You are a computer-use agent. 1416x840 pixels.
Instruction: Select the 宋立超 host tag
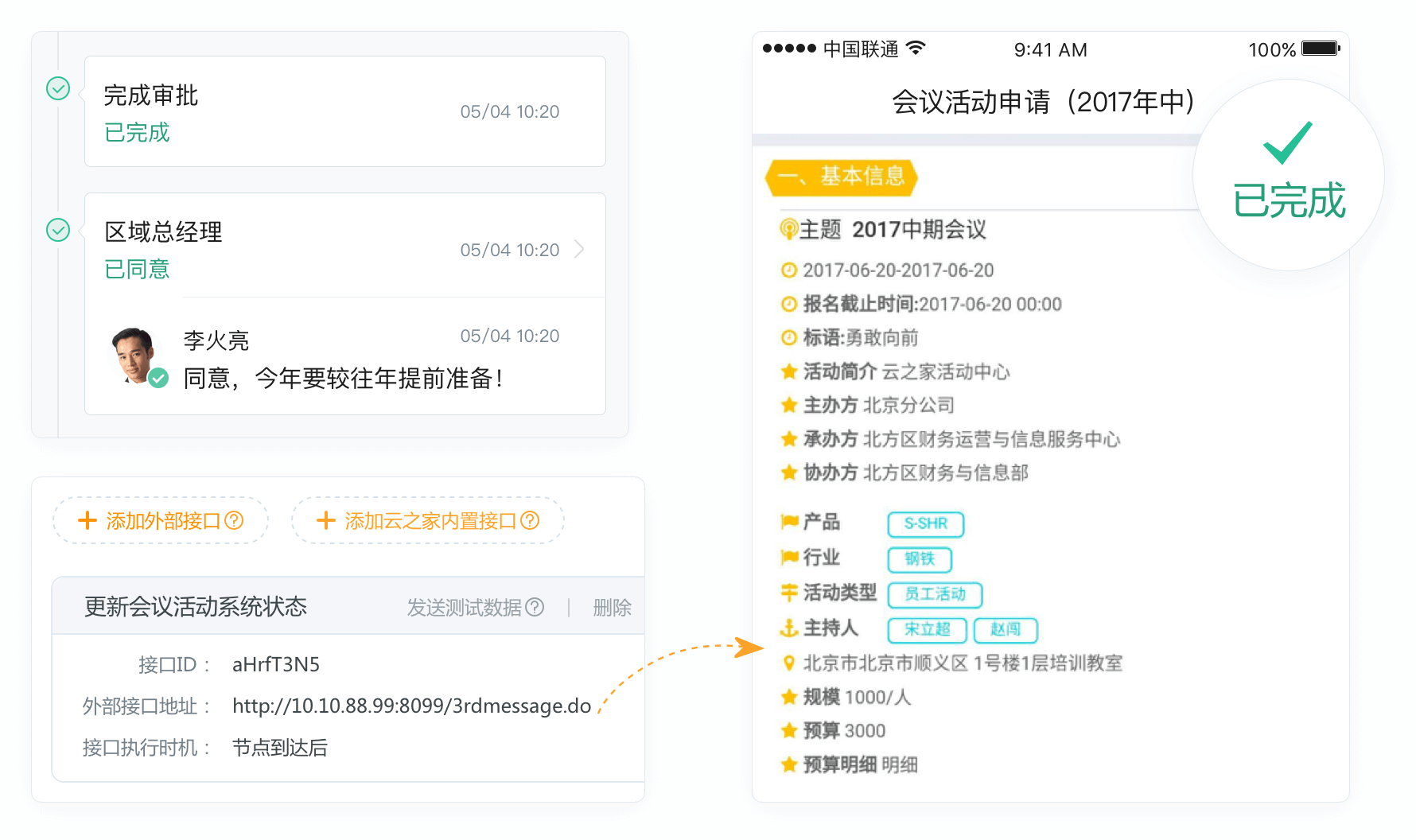927,629
